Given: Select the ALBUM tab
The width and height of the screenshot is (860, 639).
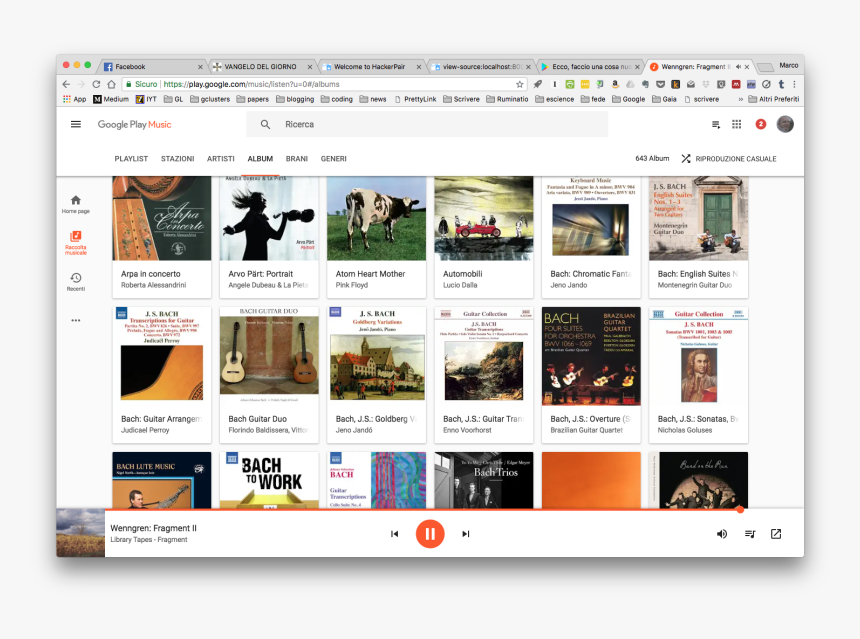Looking at the screenshot, I should point(260,159).
